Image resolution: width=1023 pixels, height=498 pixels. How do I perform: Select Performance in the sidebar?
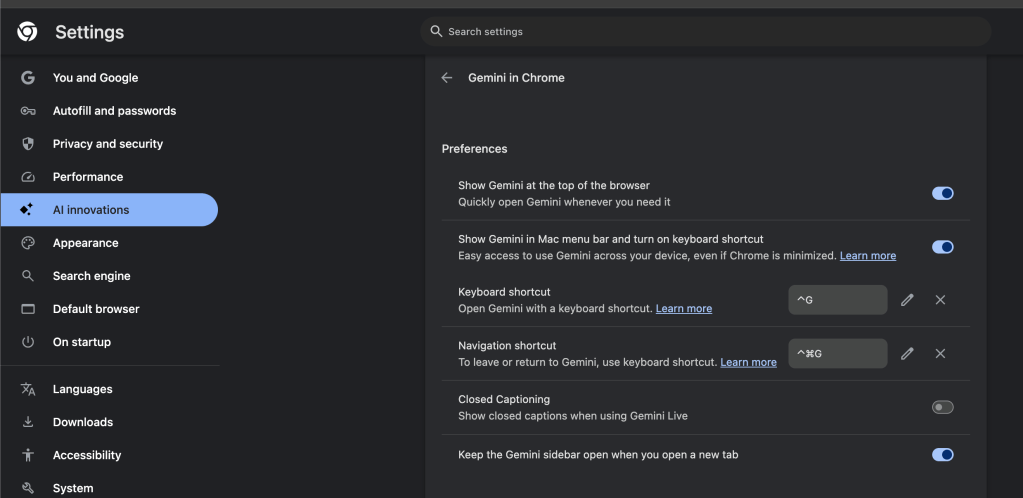click(109, 177)
